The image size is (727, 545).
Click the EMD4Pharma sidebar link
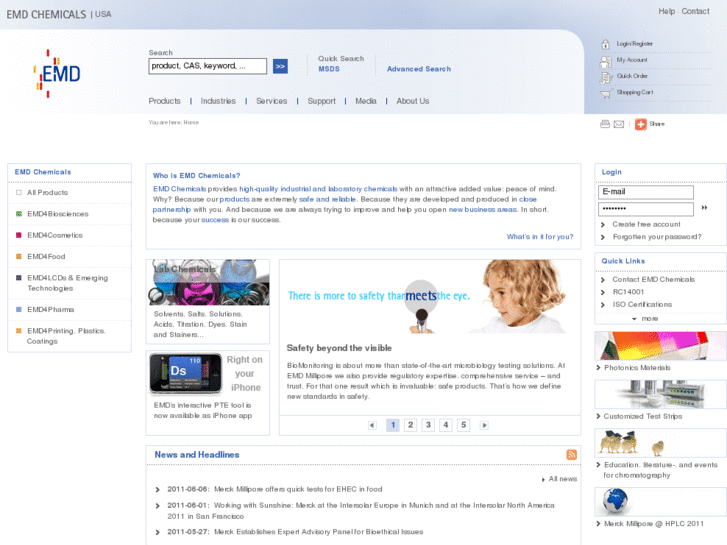(51, 309)
